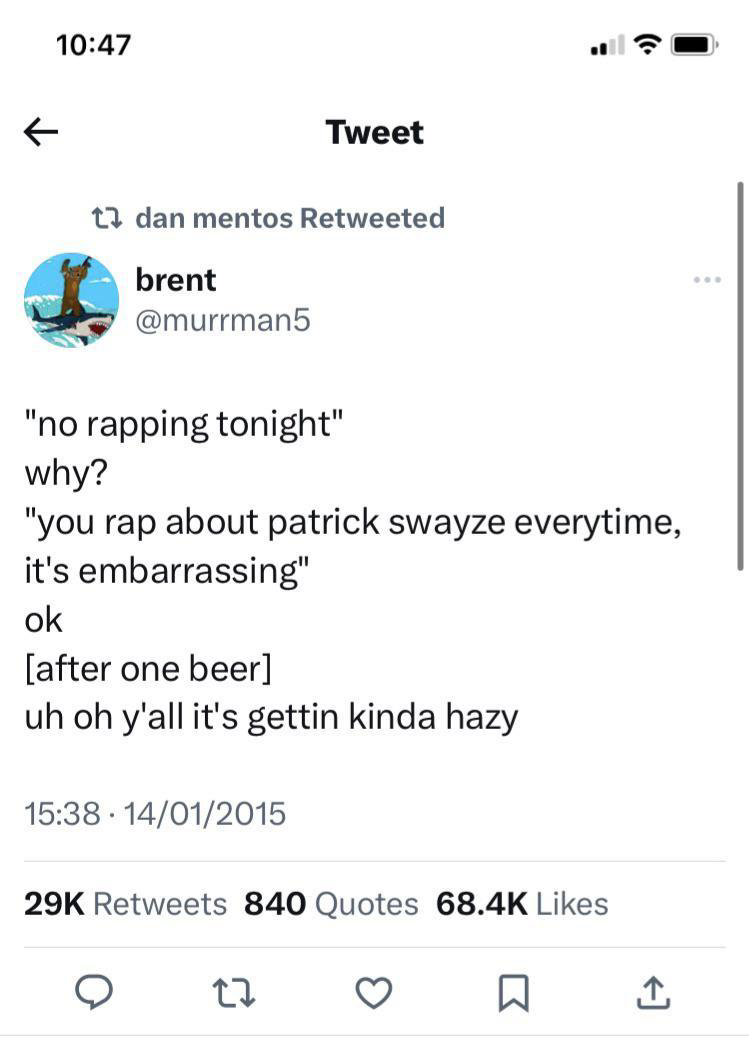The height and width of the screenshot is (1039, 749).
Task: Tap the retweet icon below the tweet
Action: pyautogui.click(x=236, y=992)
